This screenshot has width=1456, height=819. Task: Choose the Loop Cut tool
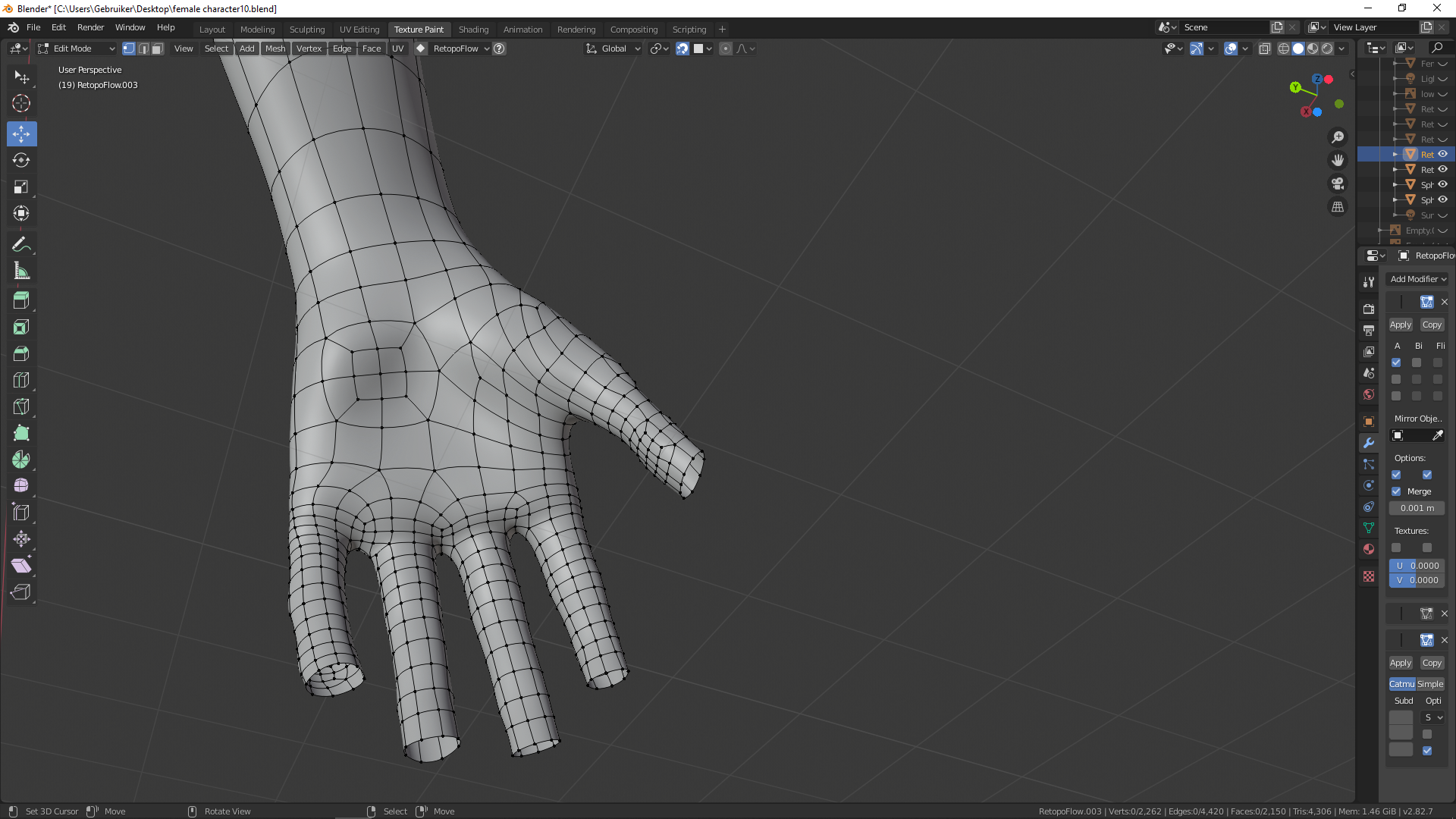pyautogui.click(x=21, y=380)
